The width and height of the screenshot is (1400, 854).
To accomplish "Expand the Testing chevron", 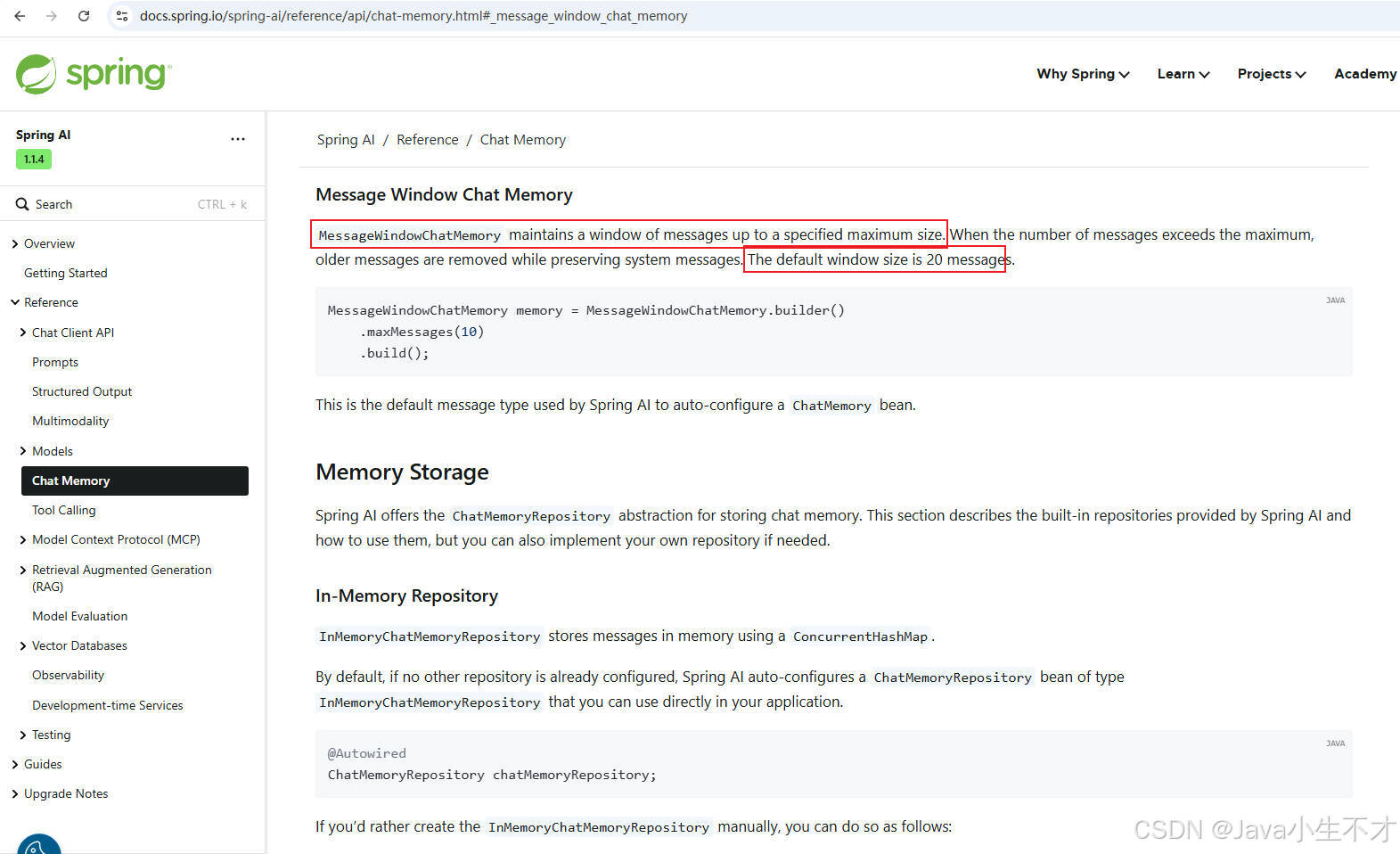I will (x=23, y=735).
